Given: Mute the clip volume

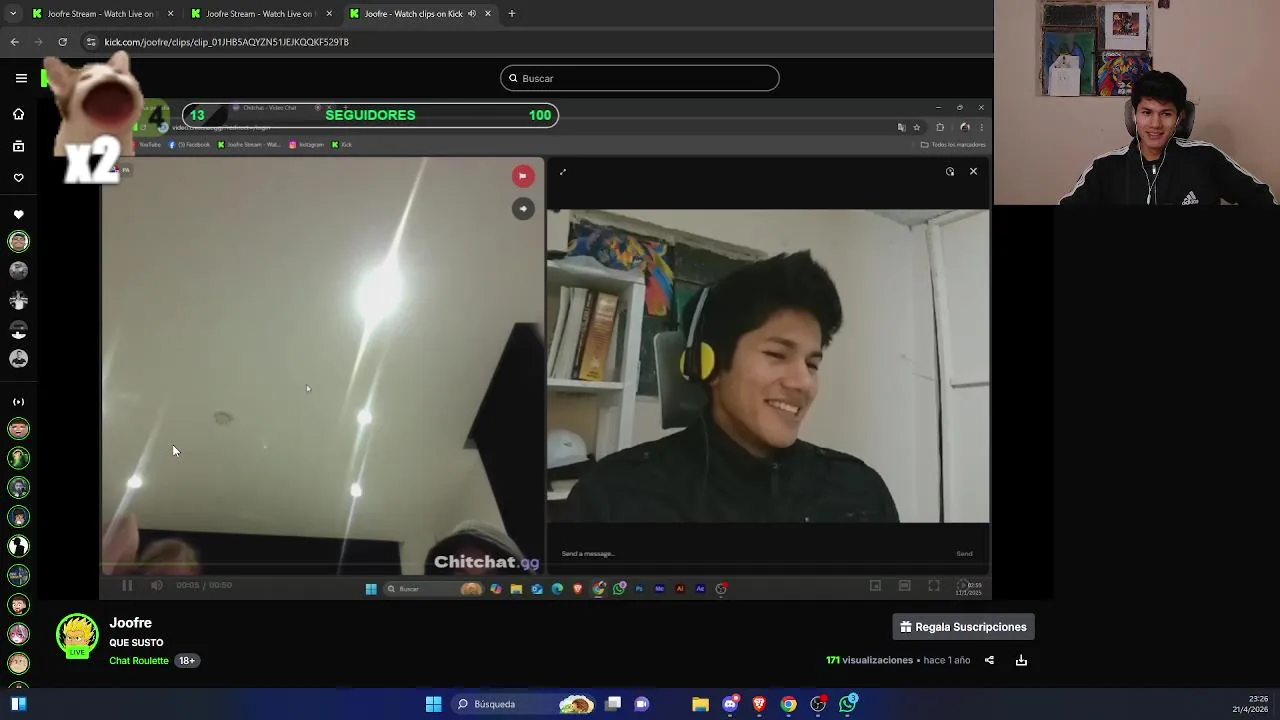Looking at the screenshot, I should (x=156, y=585).
